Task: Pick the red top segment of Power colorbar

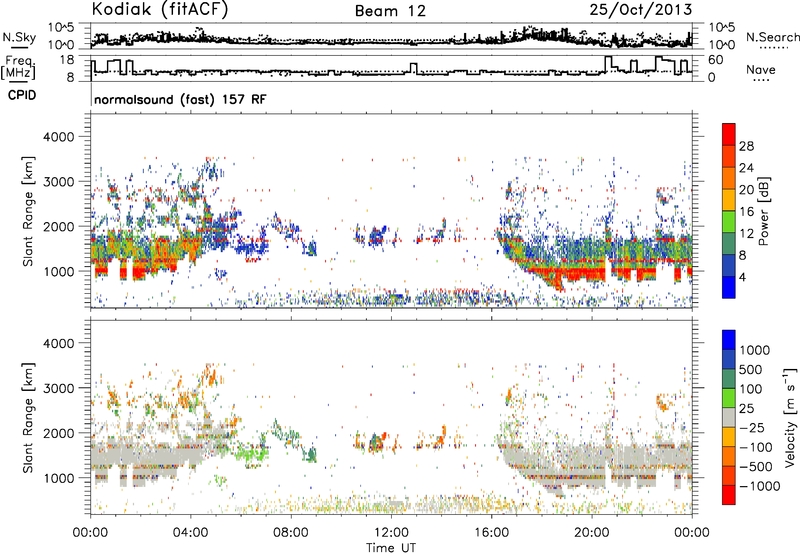Action: tap(729, 134)
